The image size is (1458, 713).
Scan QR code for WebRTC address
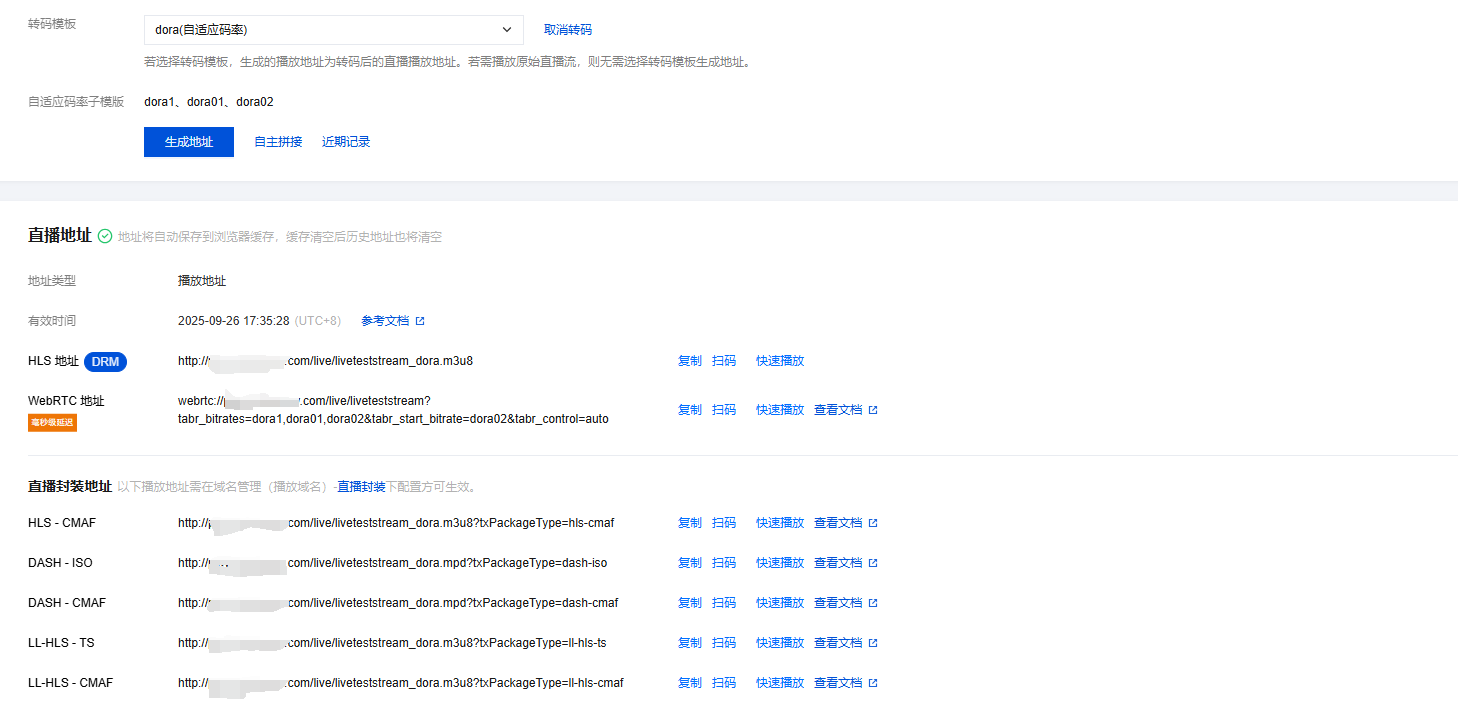click(724, 410)
